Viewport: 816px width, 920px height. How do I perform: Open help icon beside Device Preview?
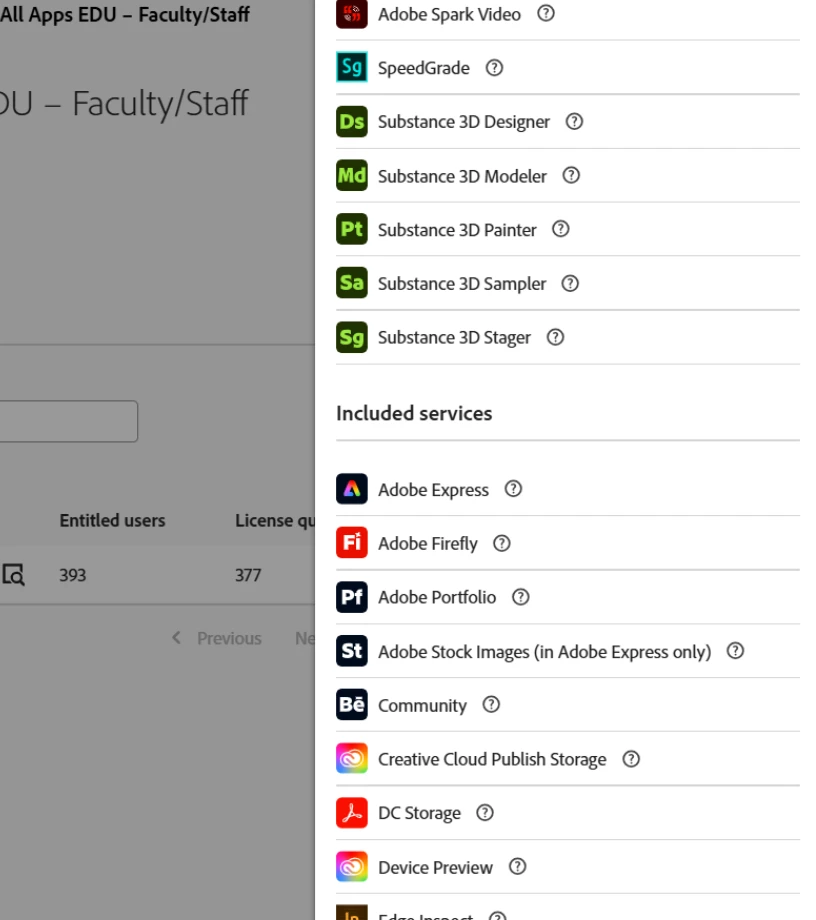(517, 867)
